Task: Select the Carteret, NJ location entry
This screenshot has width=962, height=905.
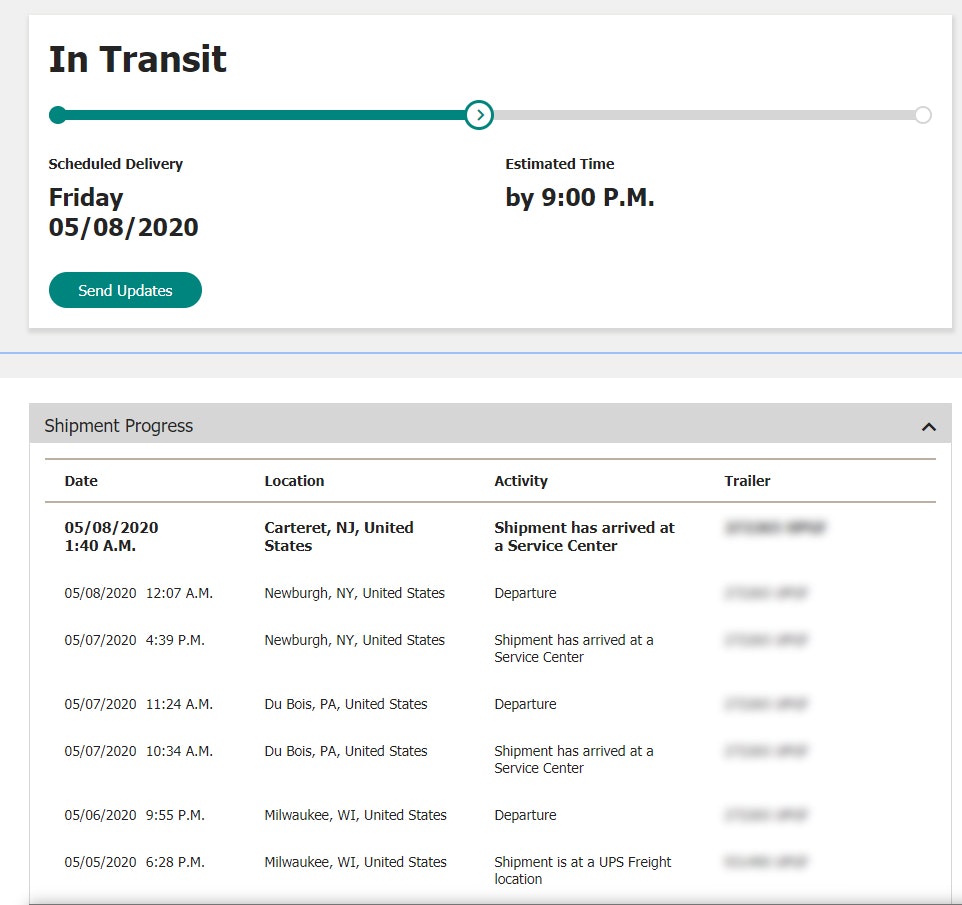Action: (x=339, y=537)
